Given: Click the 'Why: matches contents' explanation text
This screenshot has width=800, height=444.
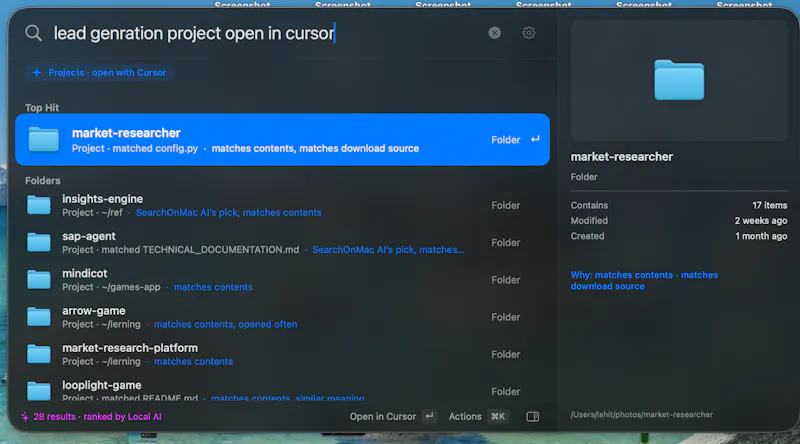Looking at the screenshot, I should 644,281.
